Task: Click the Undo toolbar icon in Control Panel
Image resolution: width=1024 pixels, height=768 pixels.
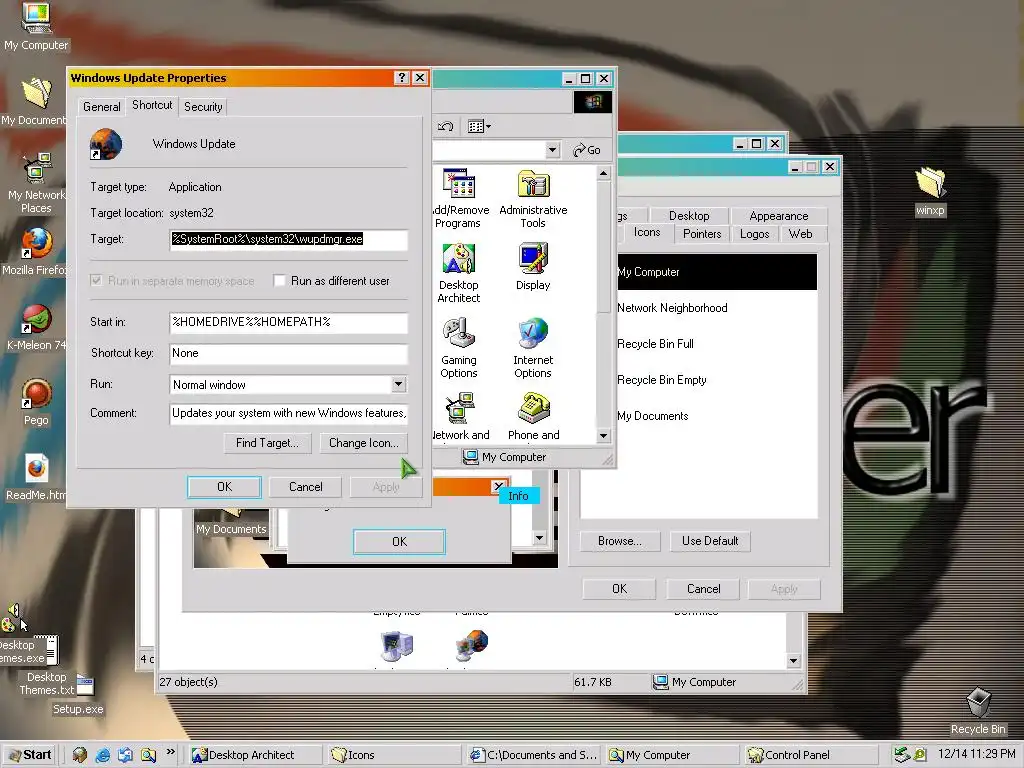Action: 446,126
